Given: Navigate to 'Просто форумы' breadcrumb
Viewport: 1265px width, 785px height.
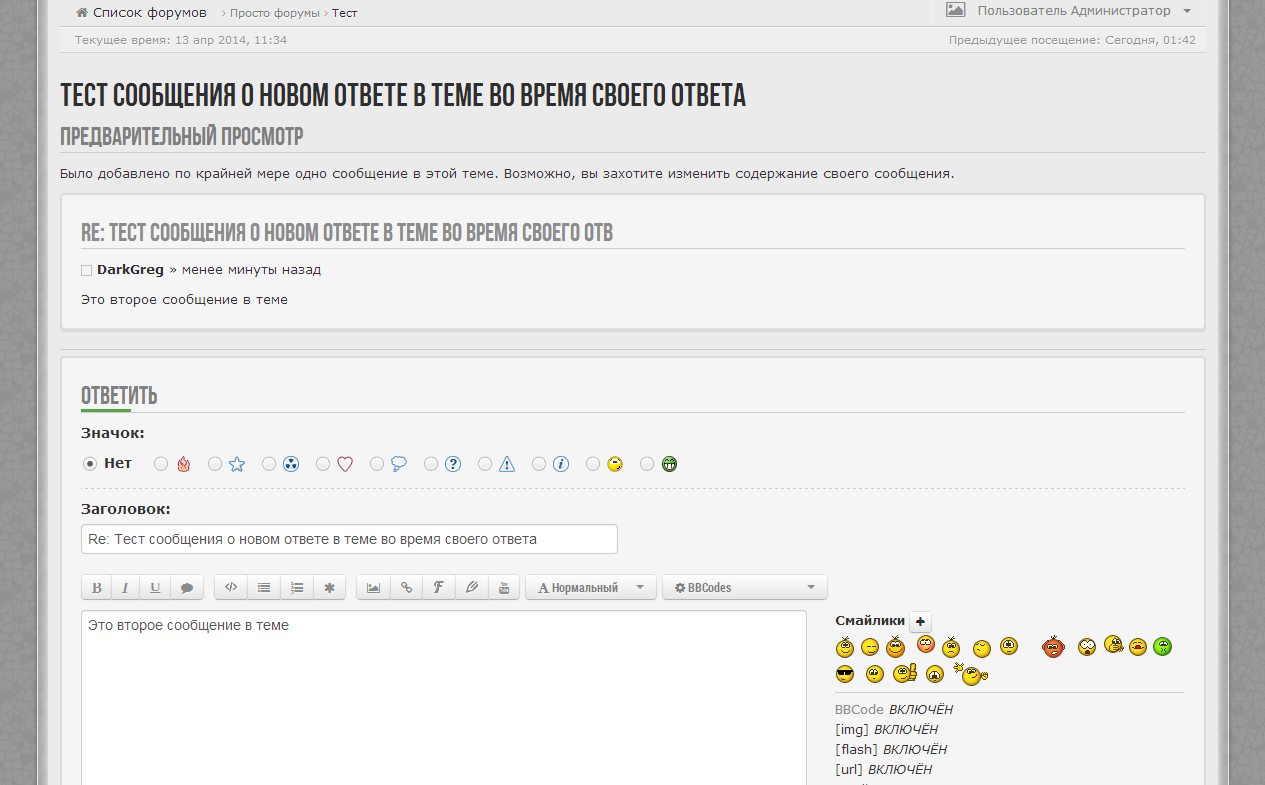Looking at the screenshot, I should tap(274, 13).
